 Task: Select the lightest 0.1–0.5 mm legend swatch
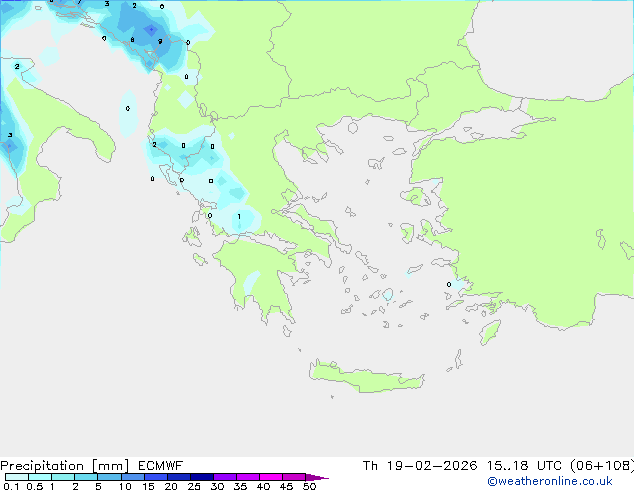point(17,477)
